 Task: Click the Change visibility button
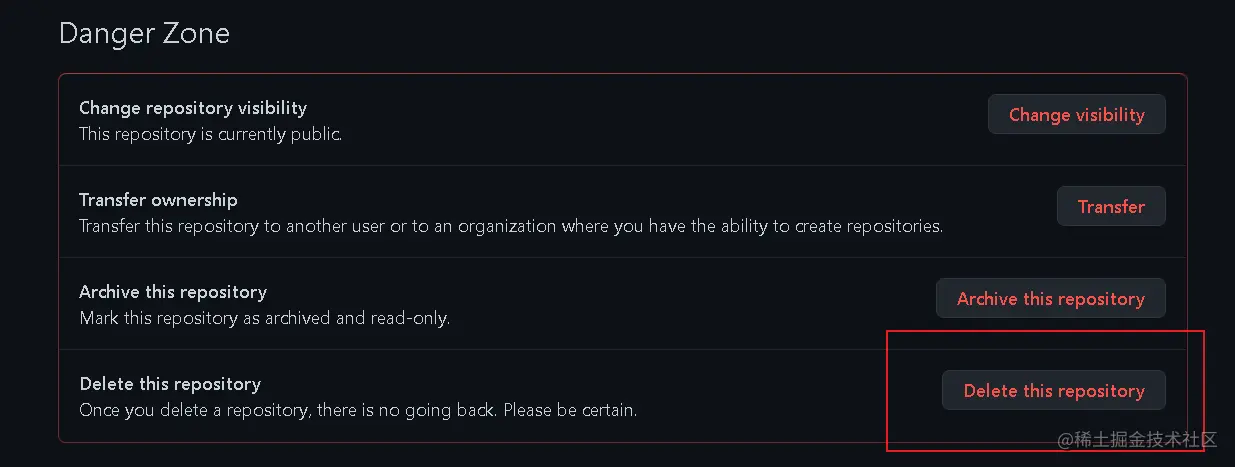tap(1076, 115)
